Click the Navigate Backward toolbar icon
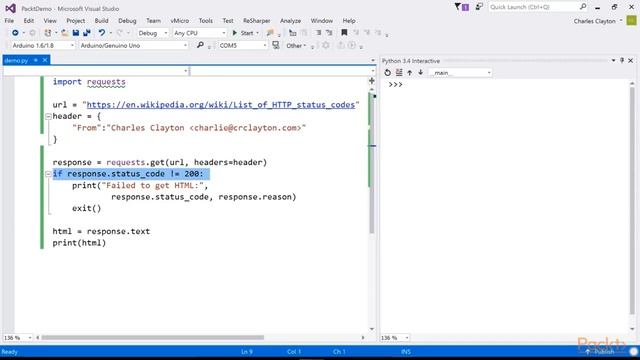 (x=15, y=33)
